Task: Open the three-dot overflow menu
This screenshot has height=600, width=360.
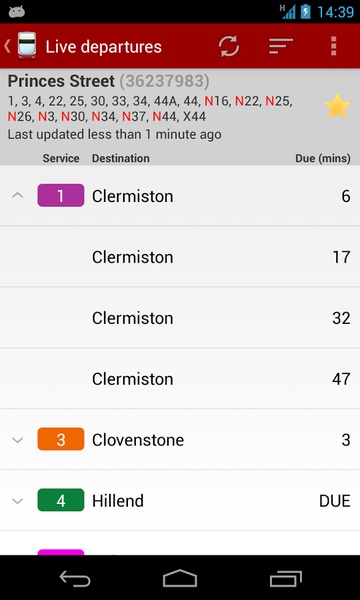Action: pyautogui.click(x=334, y=46)
